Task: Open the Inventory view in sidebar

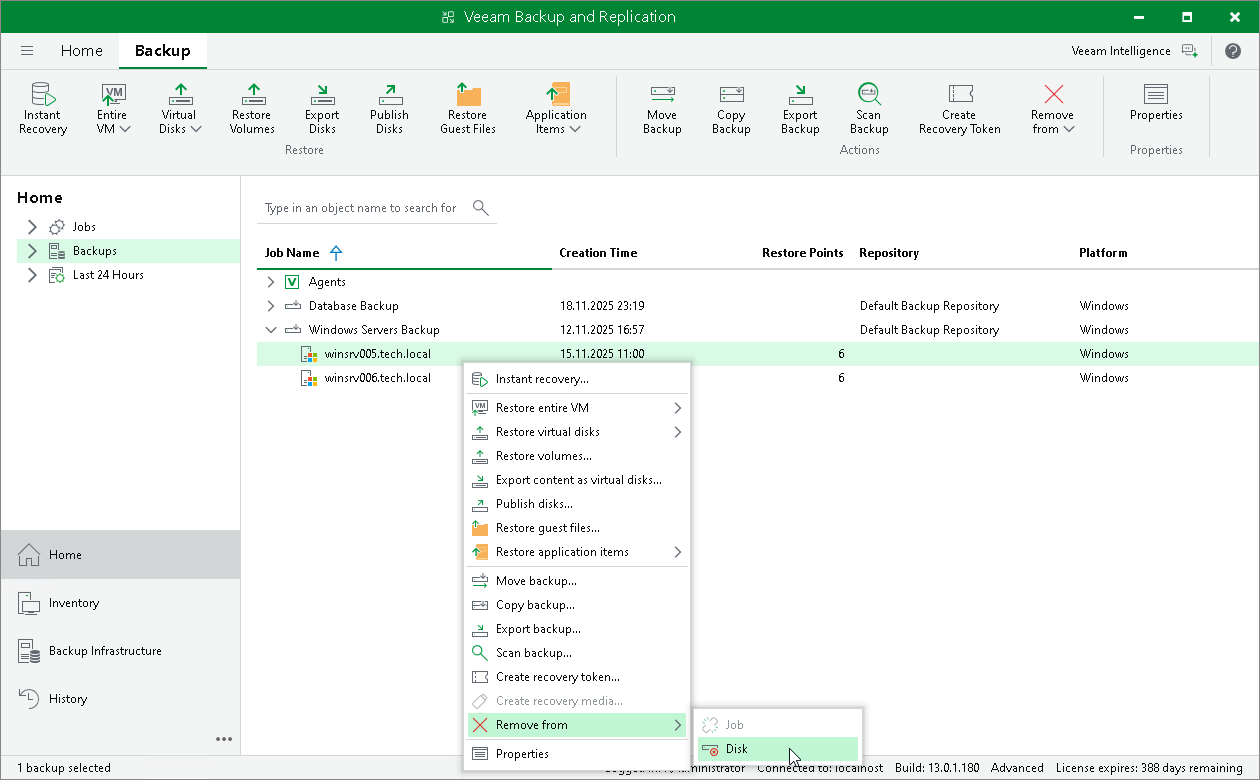Action: point(120,603)
